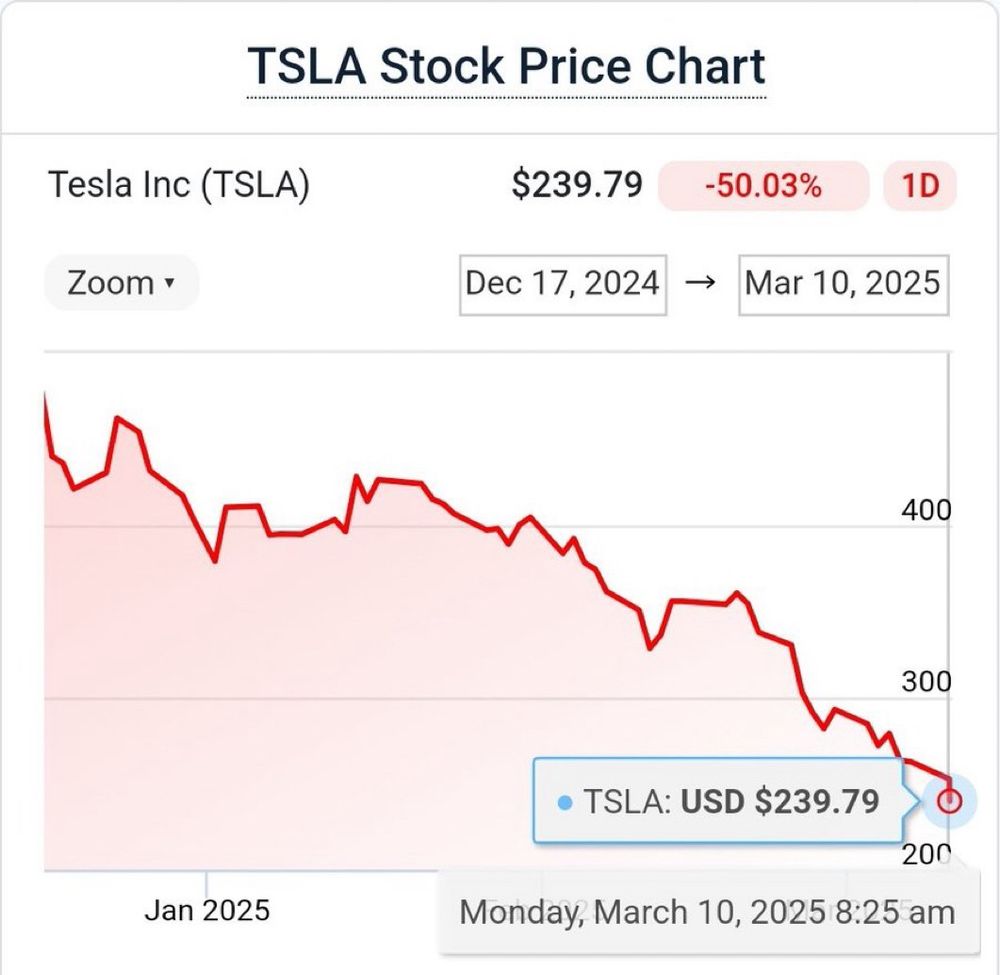Screen dimensions: 1000x975
Task: Click the -50.03% change badge
Action: coord(763,186)
